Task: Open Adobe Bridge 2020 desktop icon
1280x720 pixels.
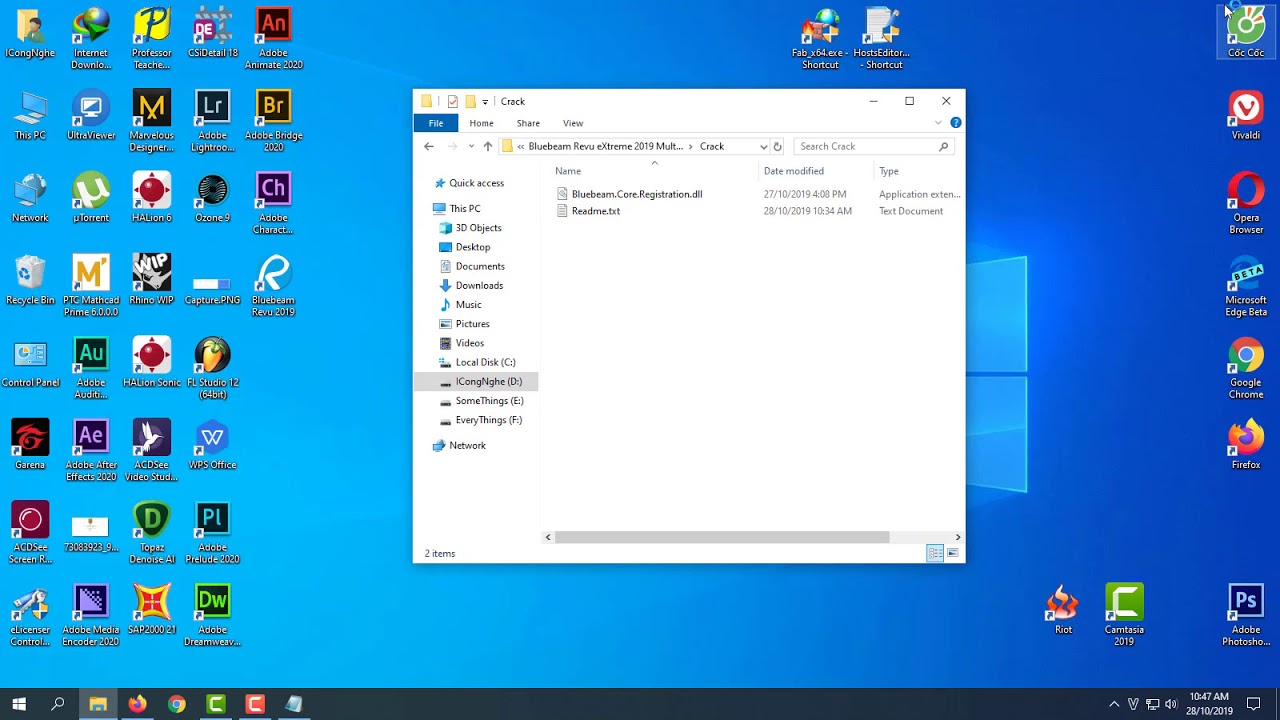Action: coord(273,121)
